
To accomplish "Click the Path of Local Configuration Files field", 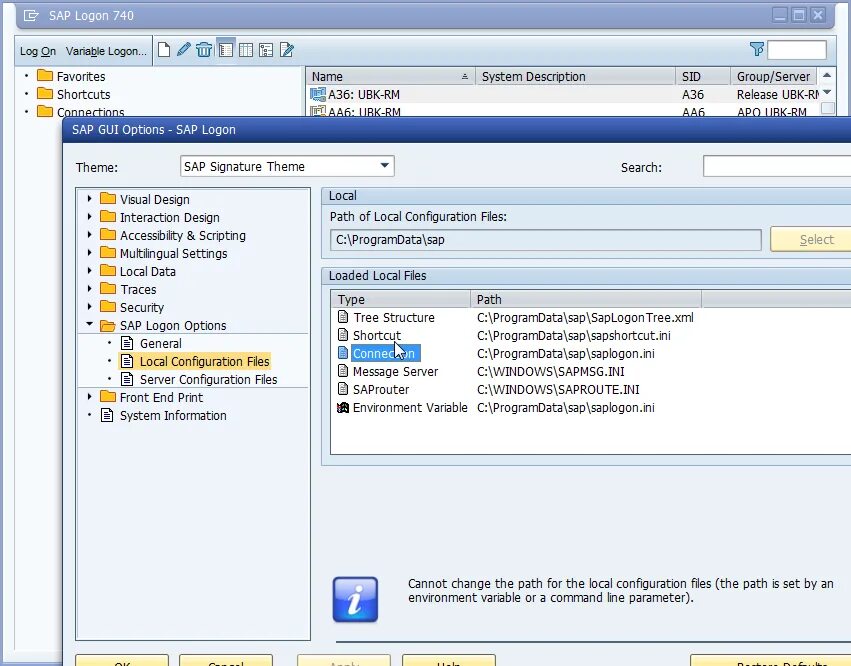I will (x=545, y=240).
